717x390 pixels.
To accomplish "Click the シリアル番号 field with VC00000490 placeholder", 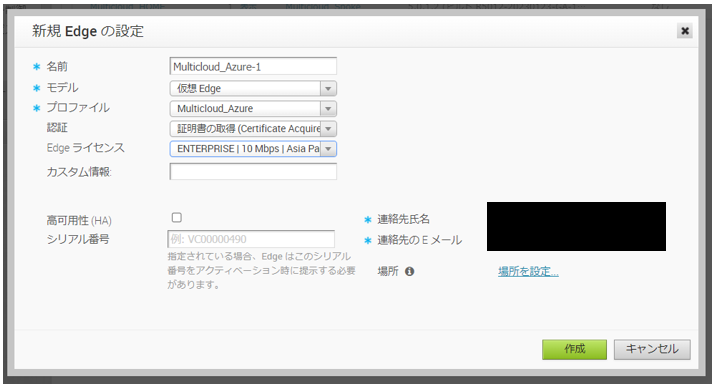I will [x=251, y=239].
